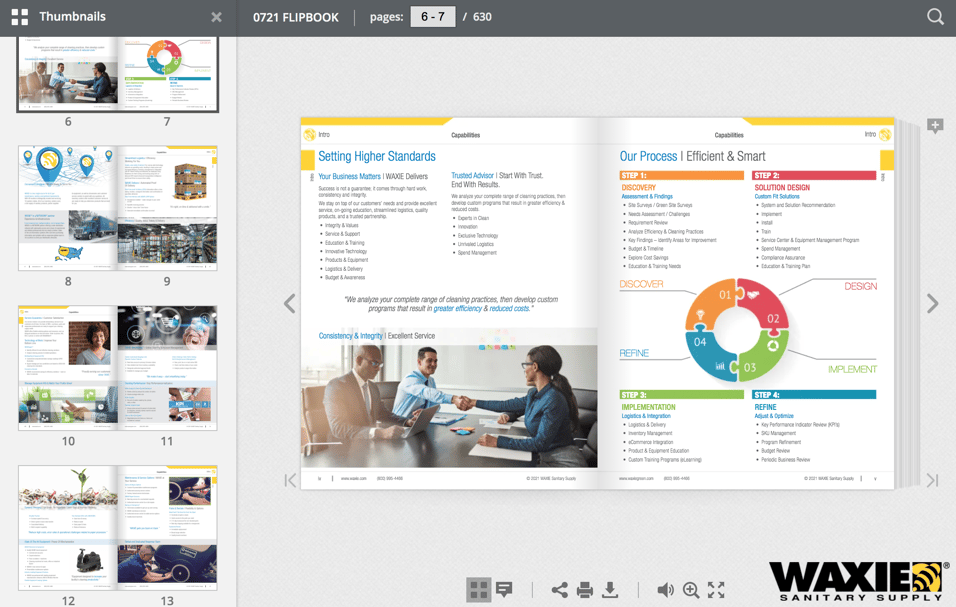Toggle thumbnails view in bottom toolbar

(x=479, y=590)
